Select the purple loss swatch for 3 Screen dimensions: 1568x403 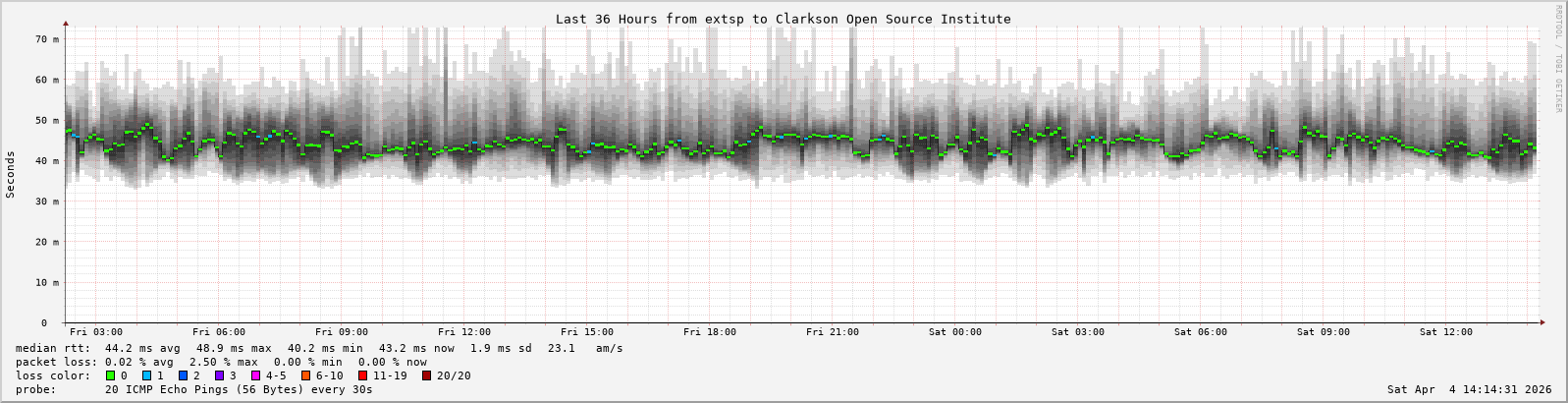coord(219,375)
